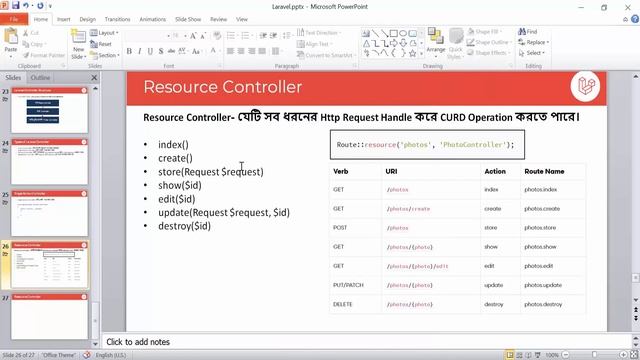Toggle Italic formatting
Image resolution: width=640 pixels, height=360 pixels.
(140, 51)
